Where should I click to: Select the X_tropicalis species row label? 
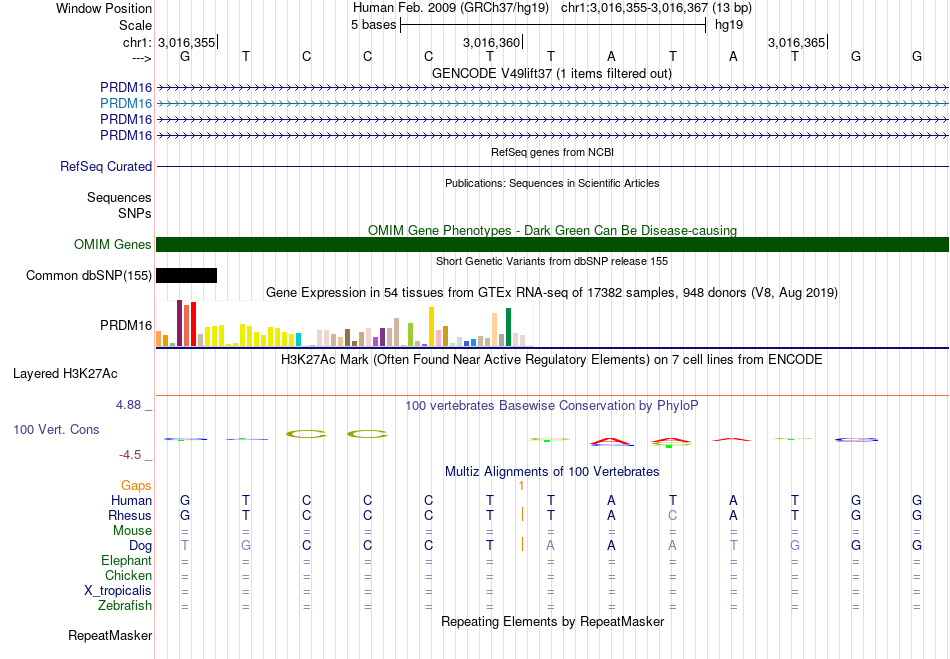pos(118,591)
